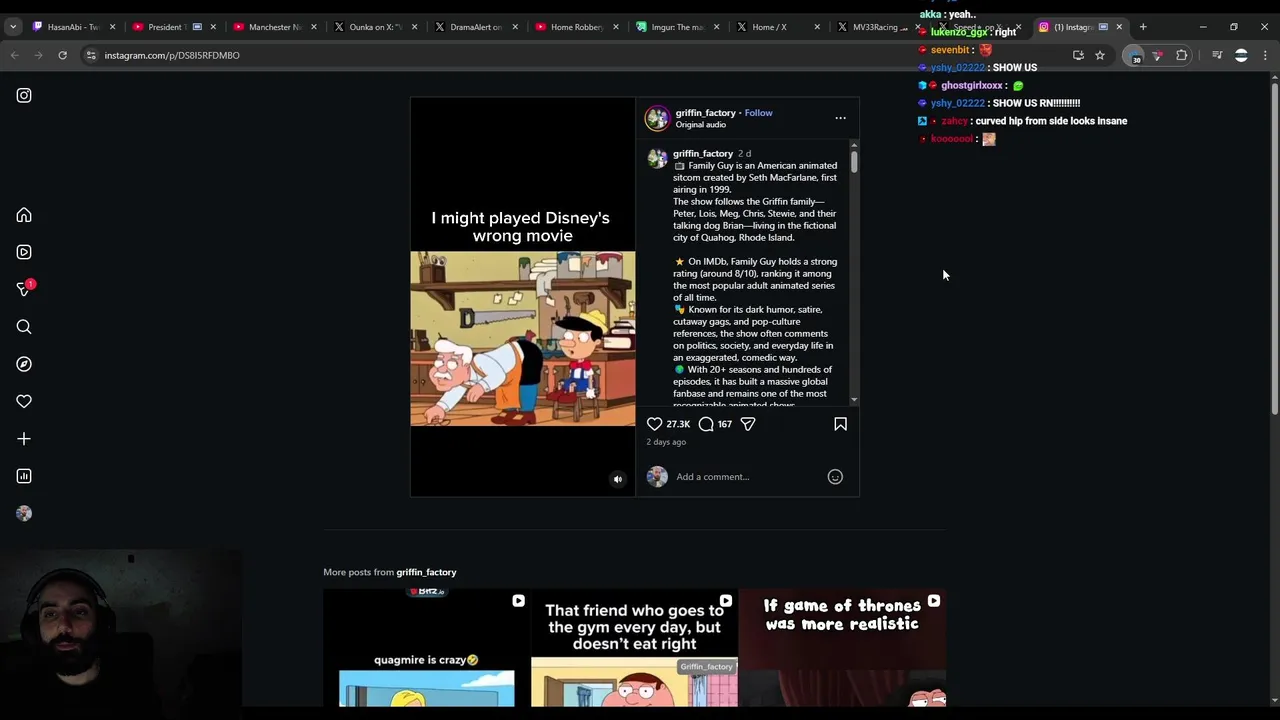Open caption author griffin_factory link

(702, 154)
